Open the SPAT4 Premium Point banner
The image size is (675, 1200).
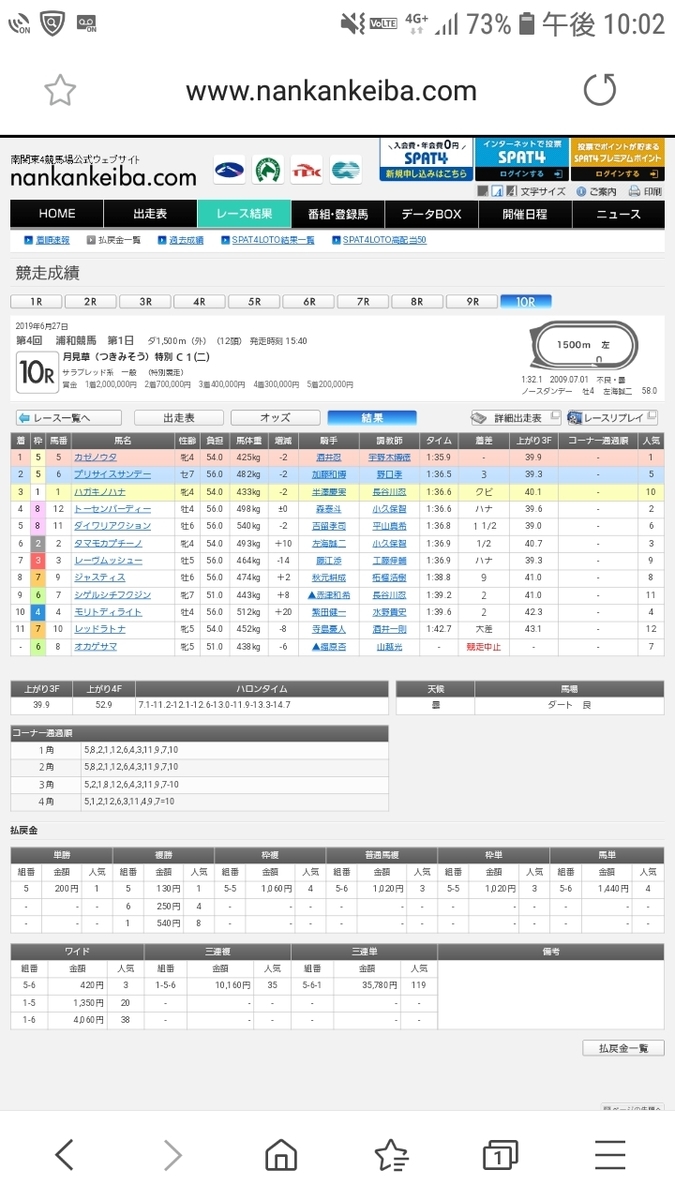pos(617,159)
